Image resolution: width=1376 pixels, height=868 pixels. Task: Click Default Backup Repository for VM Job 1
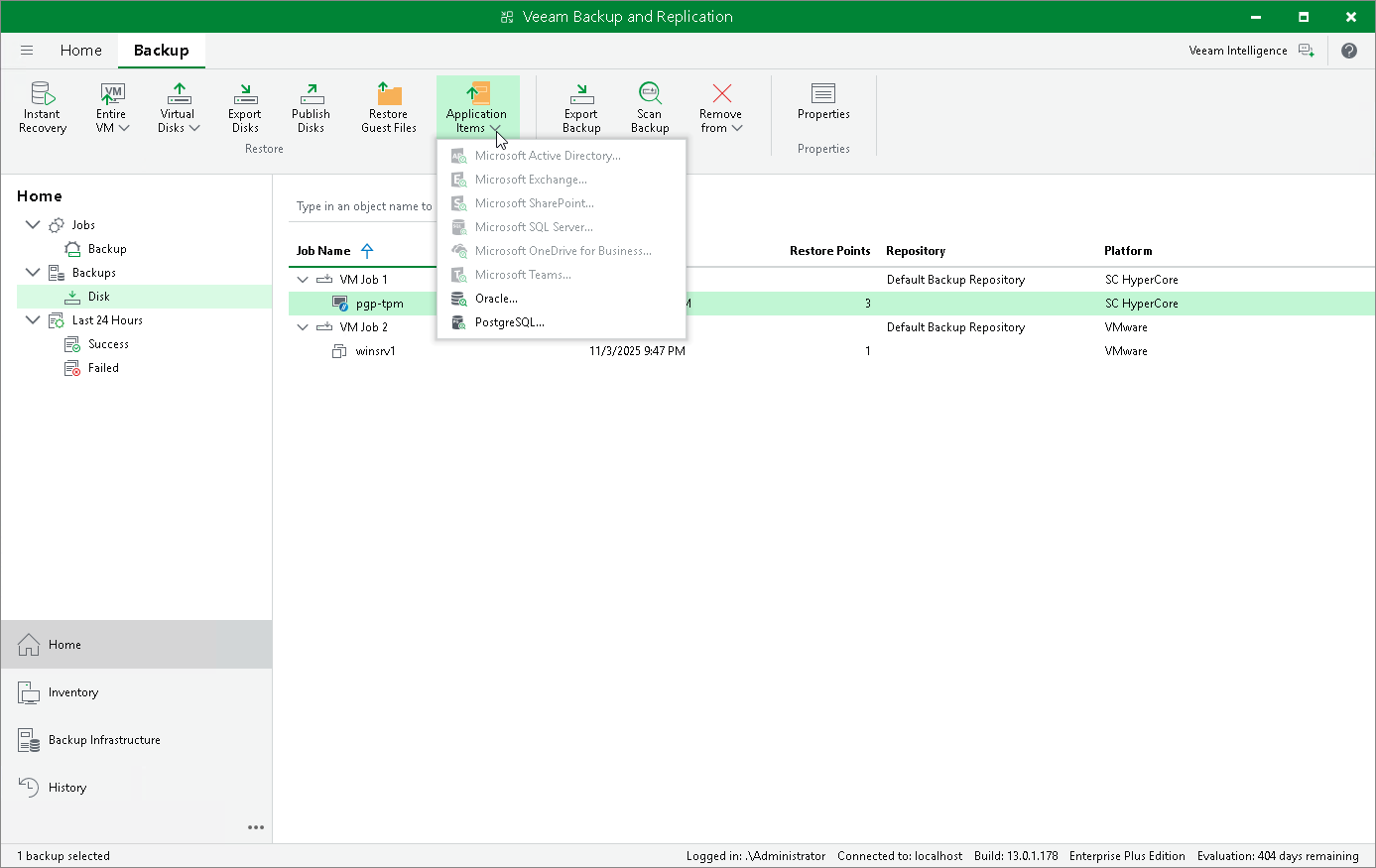pos(955,280)
